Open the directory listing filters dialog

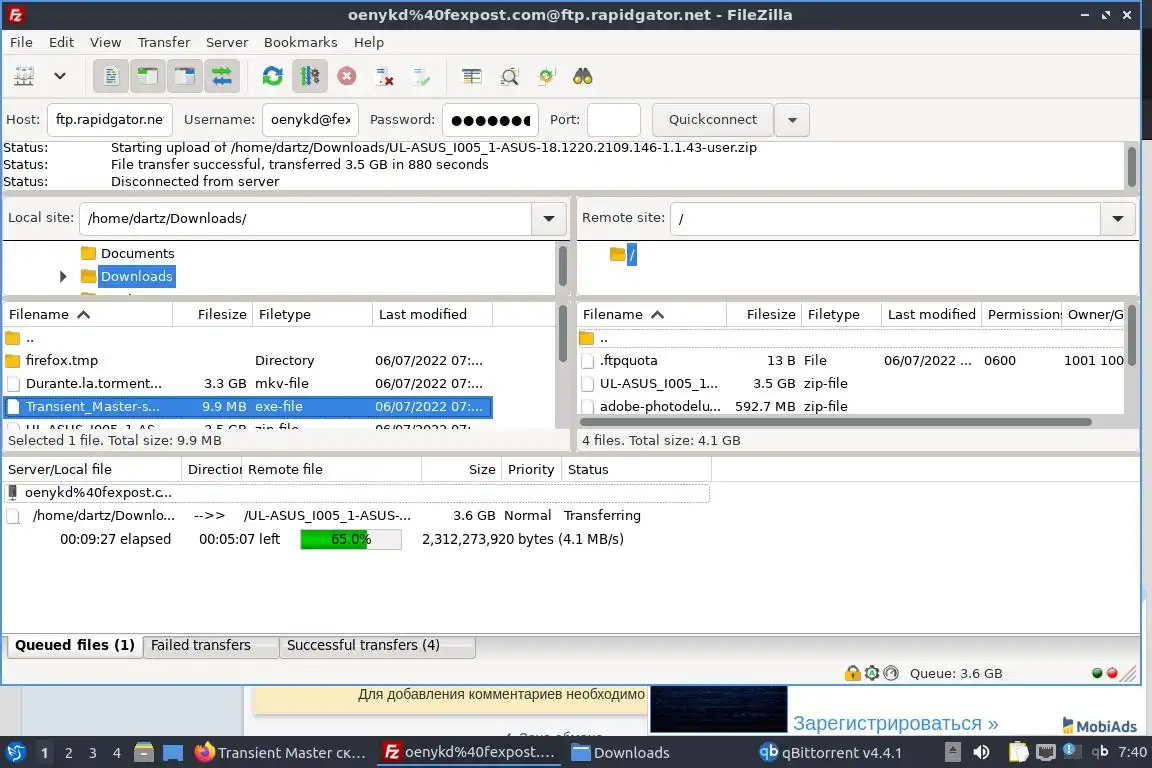[472, 76]
